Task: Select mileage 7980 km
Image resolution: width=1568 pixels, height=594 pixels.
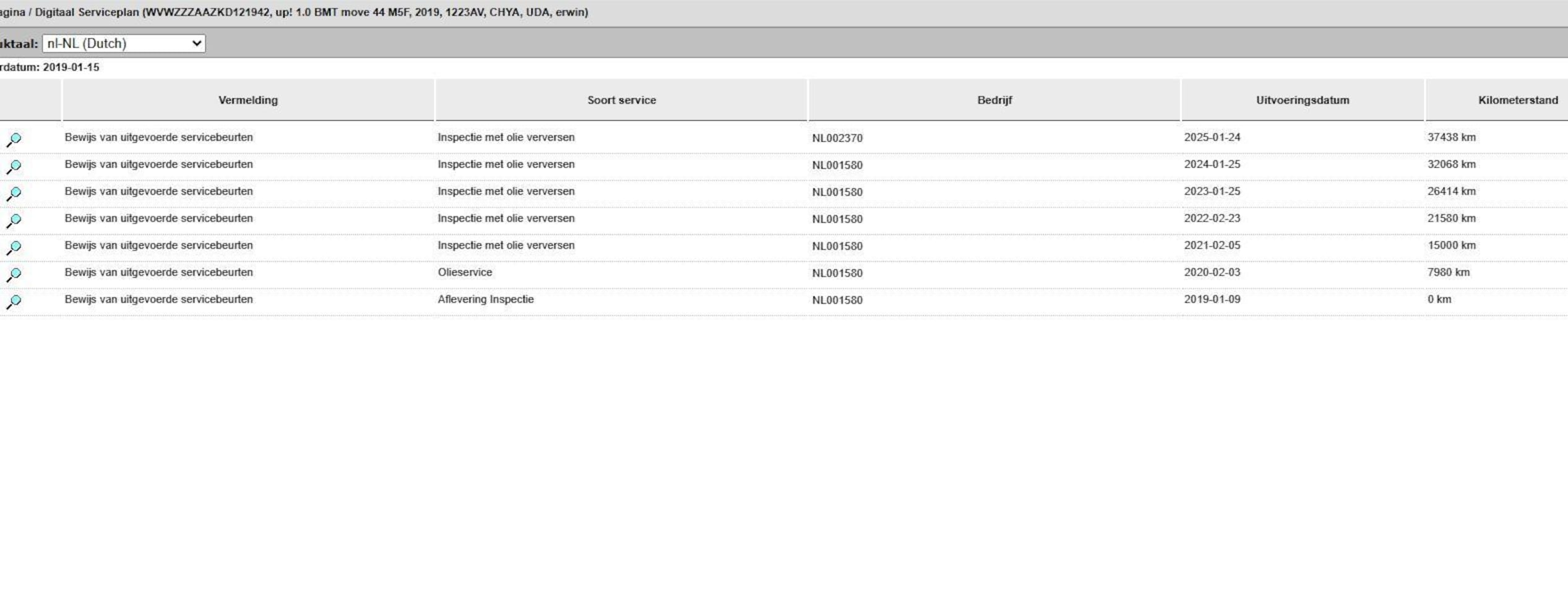Action: point(1449,272)
